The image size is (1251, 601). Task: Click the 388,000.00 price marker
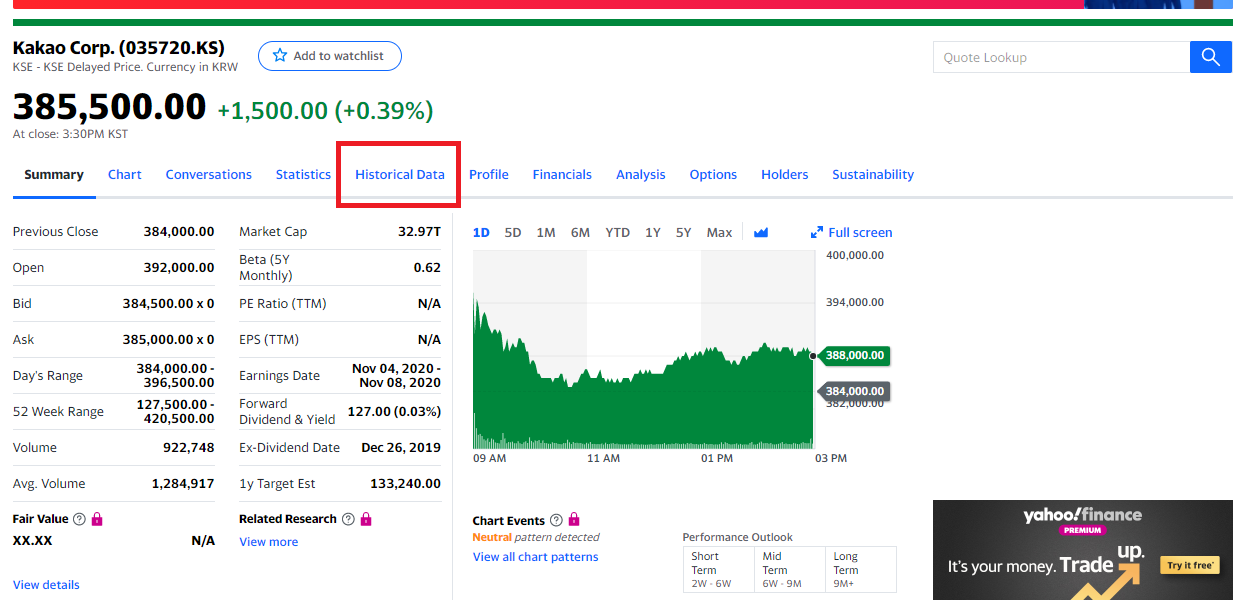click(x=854, y=355)
